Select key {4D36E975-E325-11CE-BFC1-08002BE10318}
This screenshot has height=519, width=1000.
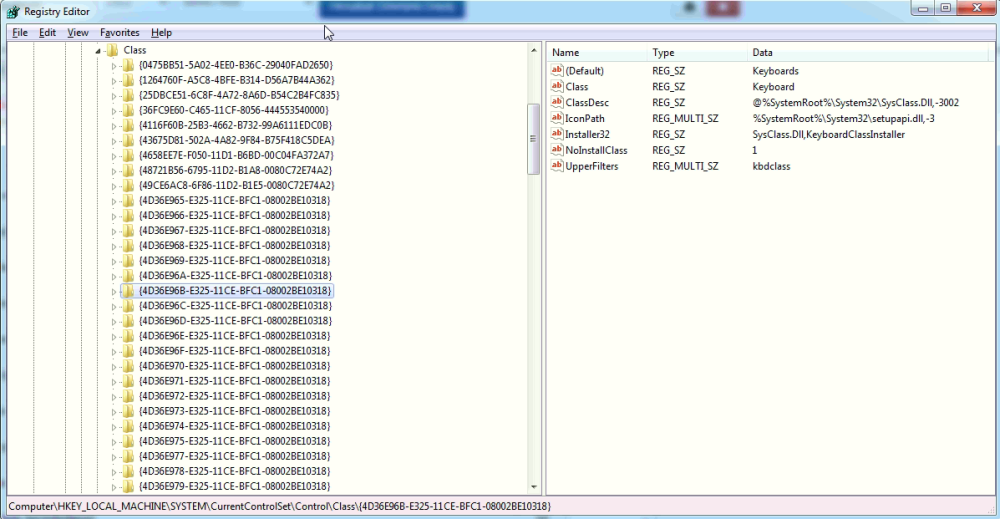[235, 441]
